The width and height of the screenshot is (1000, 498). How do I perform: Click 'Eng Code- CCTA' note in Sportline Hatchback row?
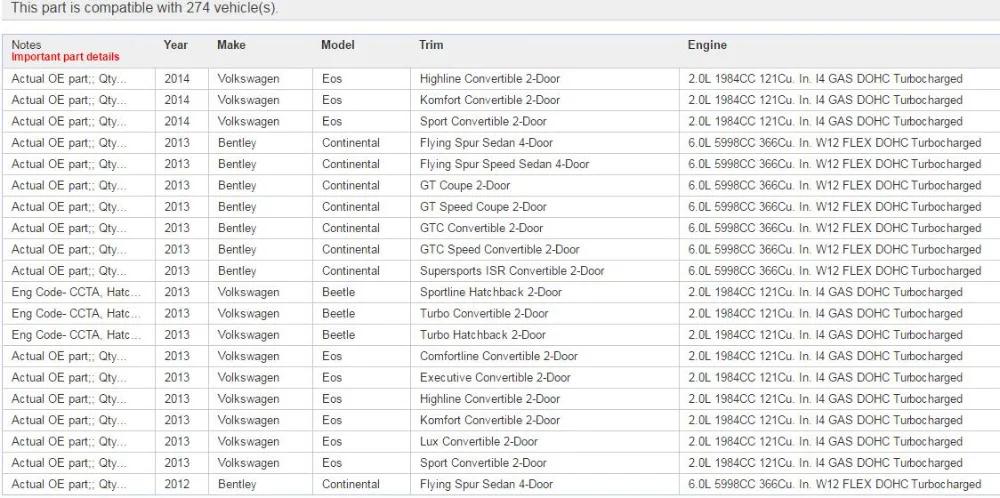(x=76, y=292)
